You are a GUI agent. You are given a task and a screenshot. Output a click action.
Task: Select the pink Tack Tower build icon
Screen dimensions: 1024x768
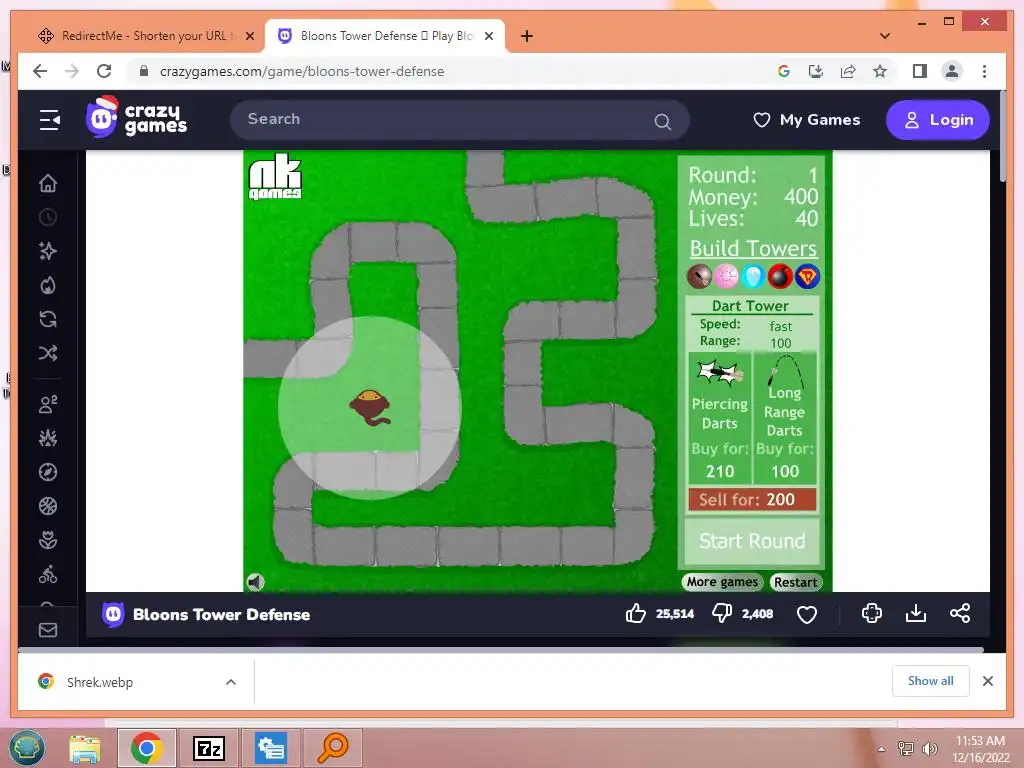tap(726, 276)
